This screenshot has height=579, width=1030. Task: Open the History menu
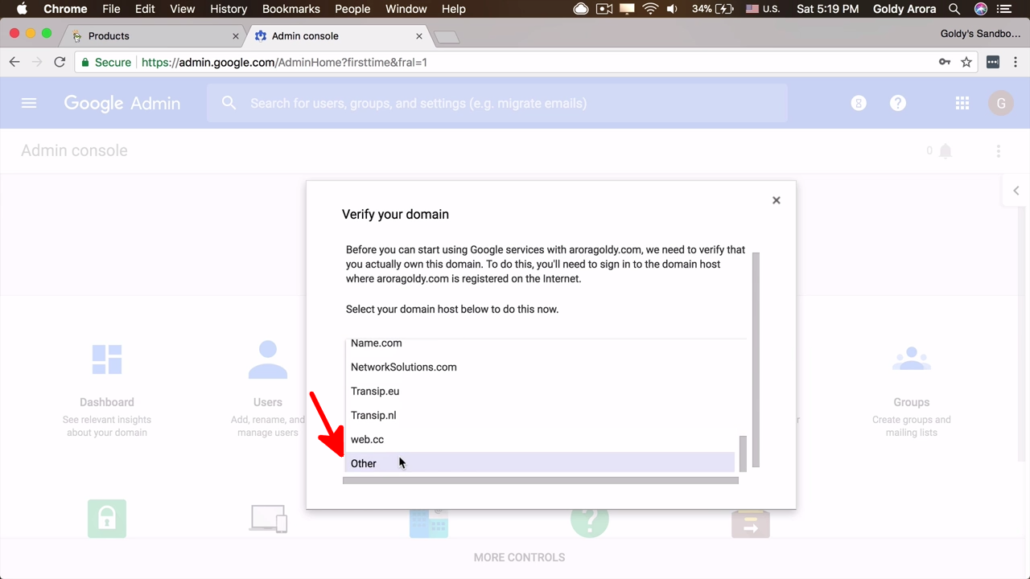tap(228, 9)
